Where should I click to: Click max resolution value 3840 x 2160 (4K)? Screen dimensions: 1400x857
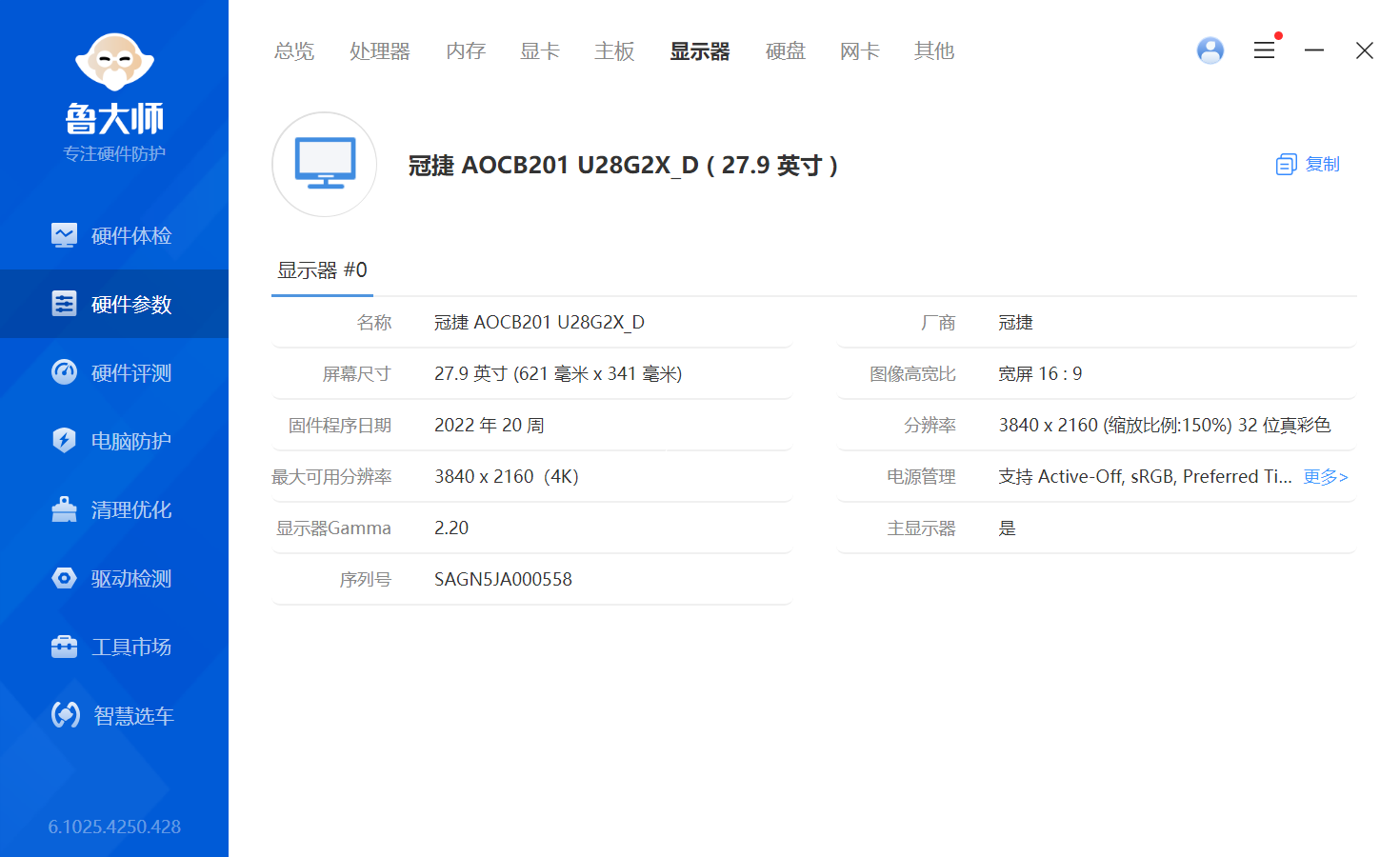point(507,477)
